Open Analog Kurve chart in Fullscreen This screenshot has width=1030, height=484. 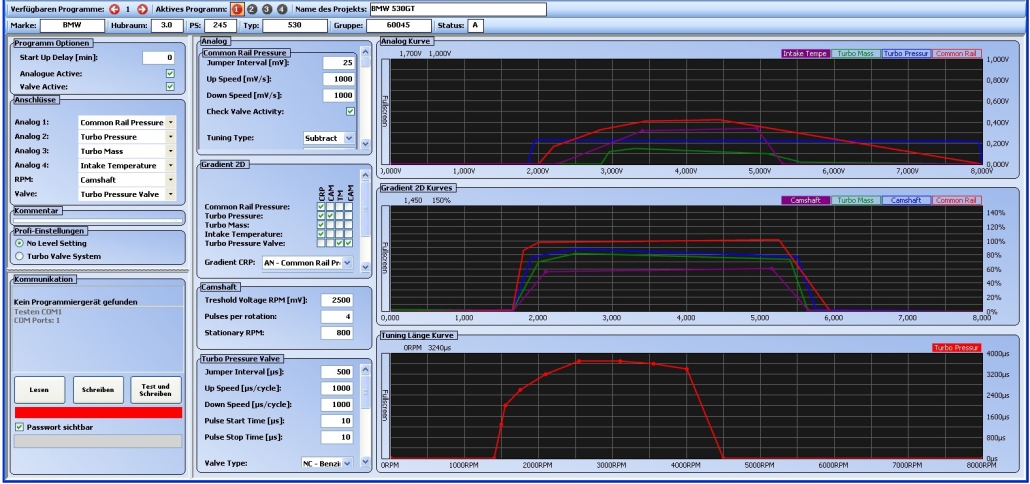pyautogui.click(x=385, y=112)
